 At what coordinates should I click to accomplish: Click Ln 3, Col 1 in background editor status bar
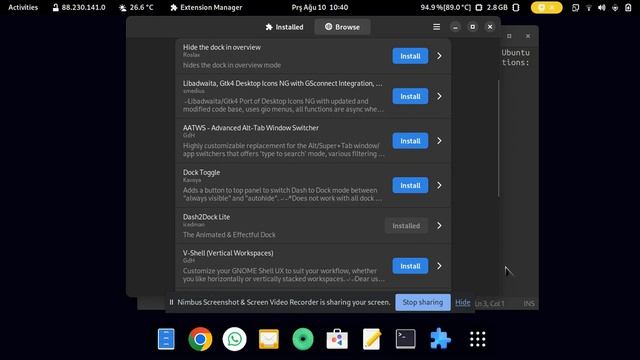489,303
